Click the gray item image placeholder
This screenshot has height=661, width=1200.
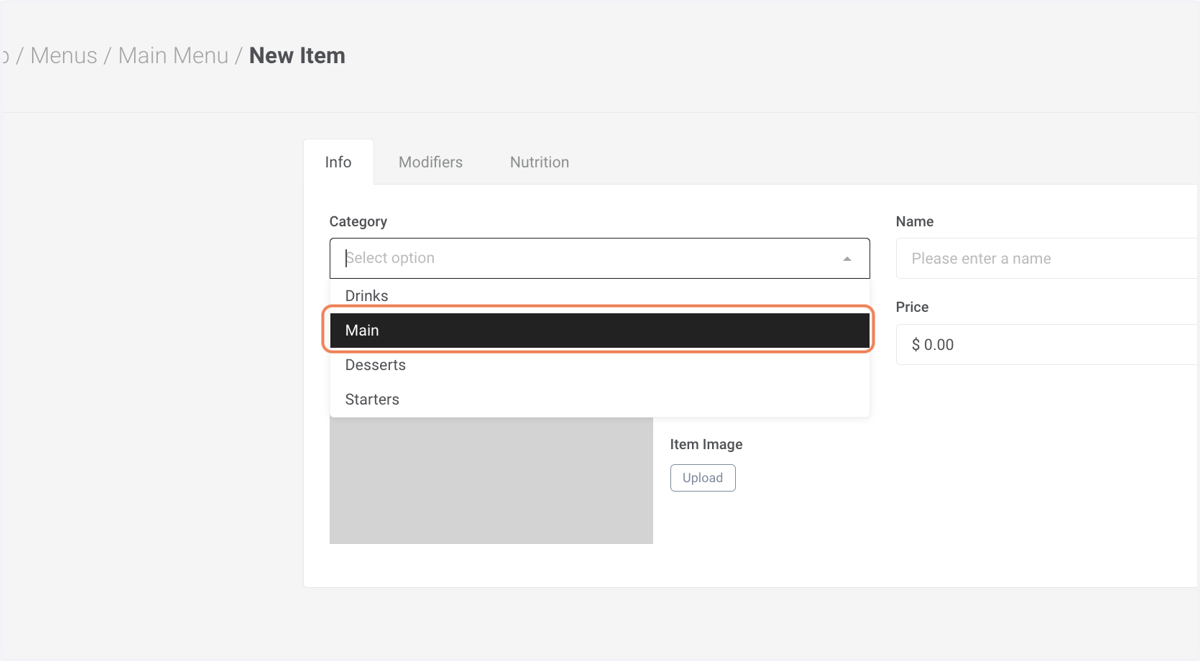pyautogui.click(x=491, y=480)
